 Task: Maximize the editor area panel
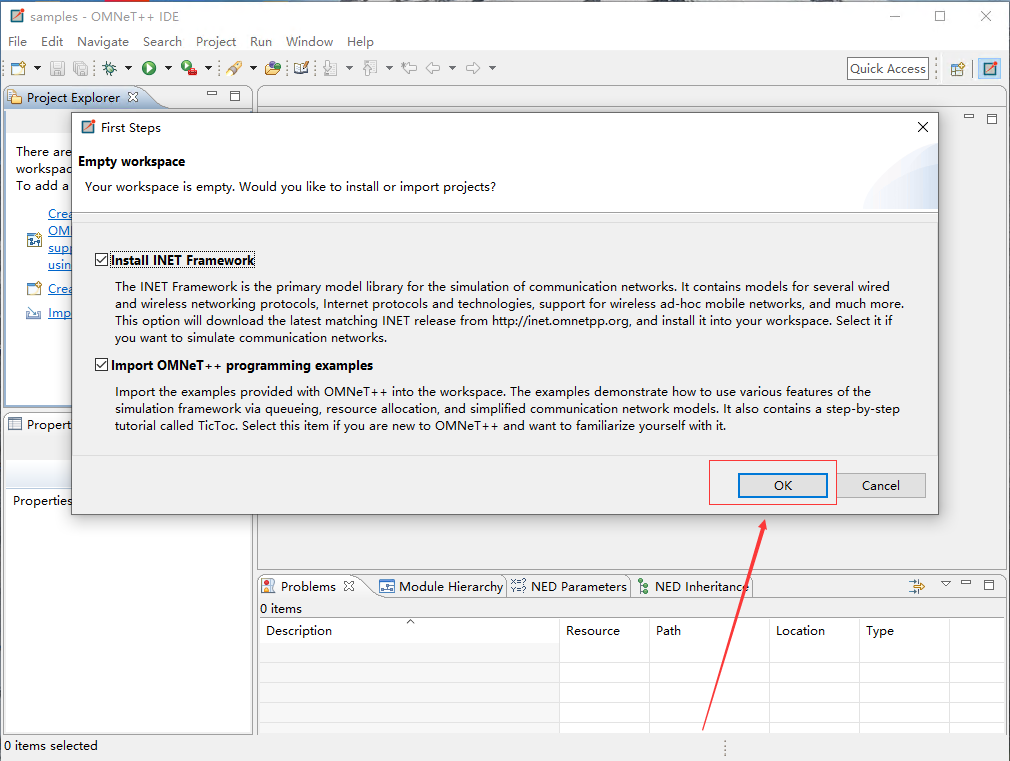click(992, 119)
